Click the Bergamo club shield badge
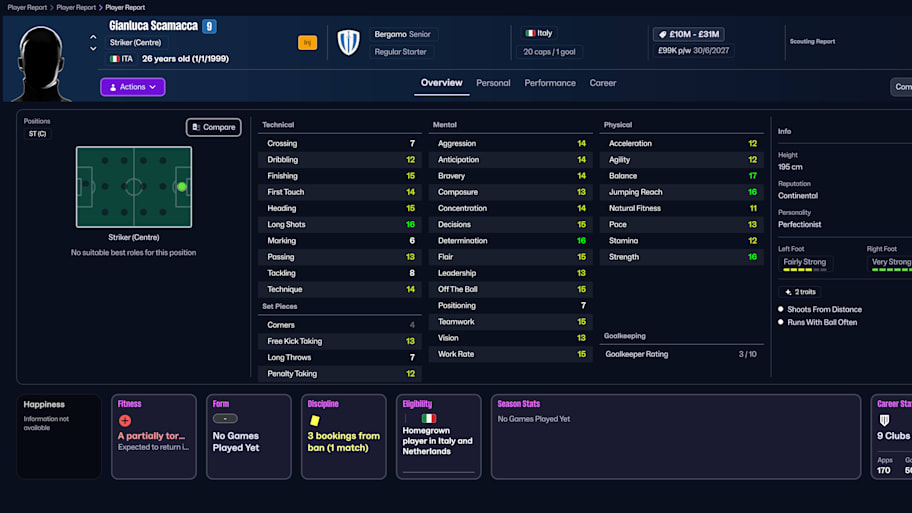Viewport: 912px width, 513px height. click(348, 42)
